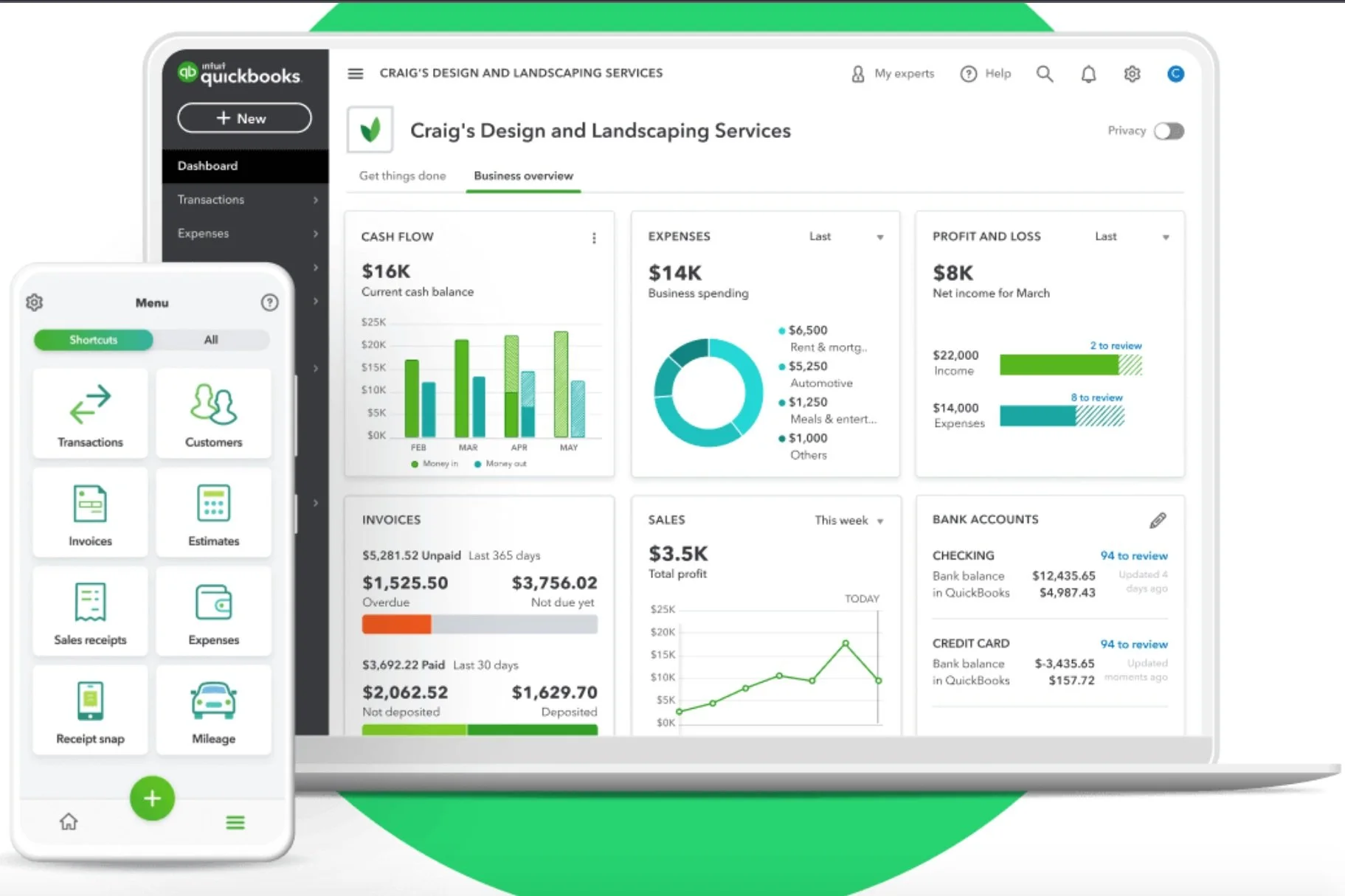Open Credit Card 94 to review link

[x=1134, y=645]
